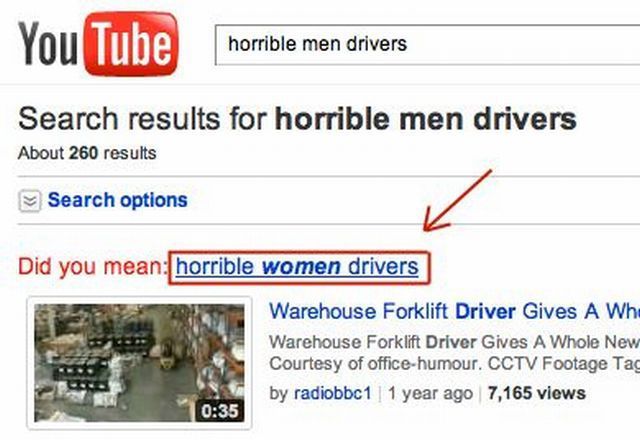The width and height of the screenshot is (640, 440).
Task: Expand search options via double-chevron icon
Action: [x=30, y=201]
